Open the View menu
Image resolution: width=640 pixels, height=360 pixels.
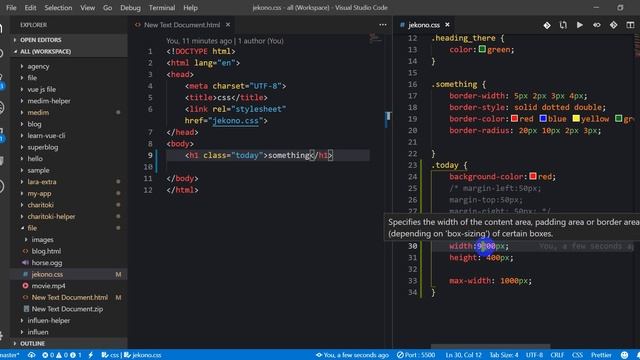(x=87, y=8)
